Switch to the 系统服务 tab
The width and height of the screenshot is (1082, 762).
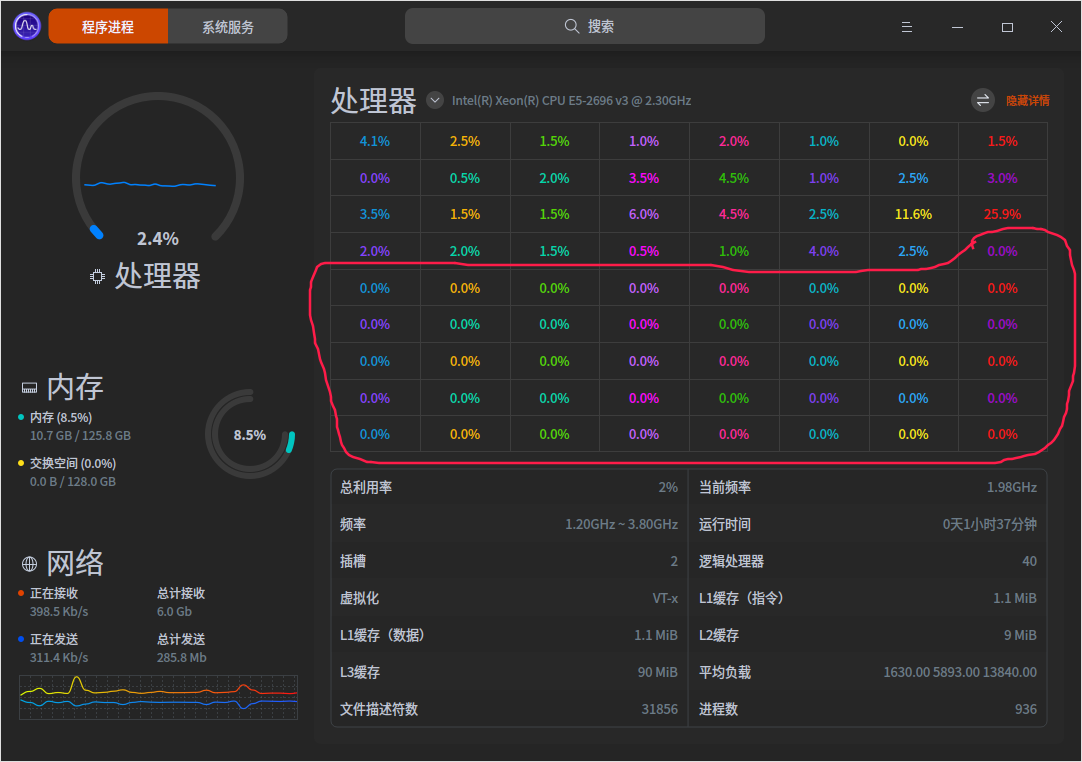point(227,26)
